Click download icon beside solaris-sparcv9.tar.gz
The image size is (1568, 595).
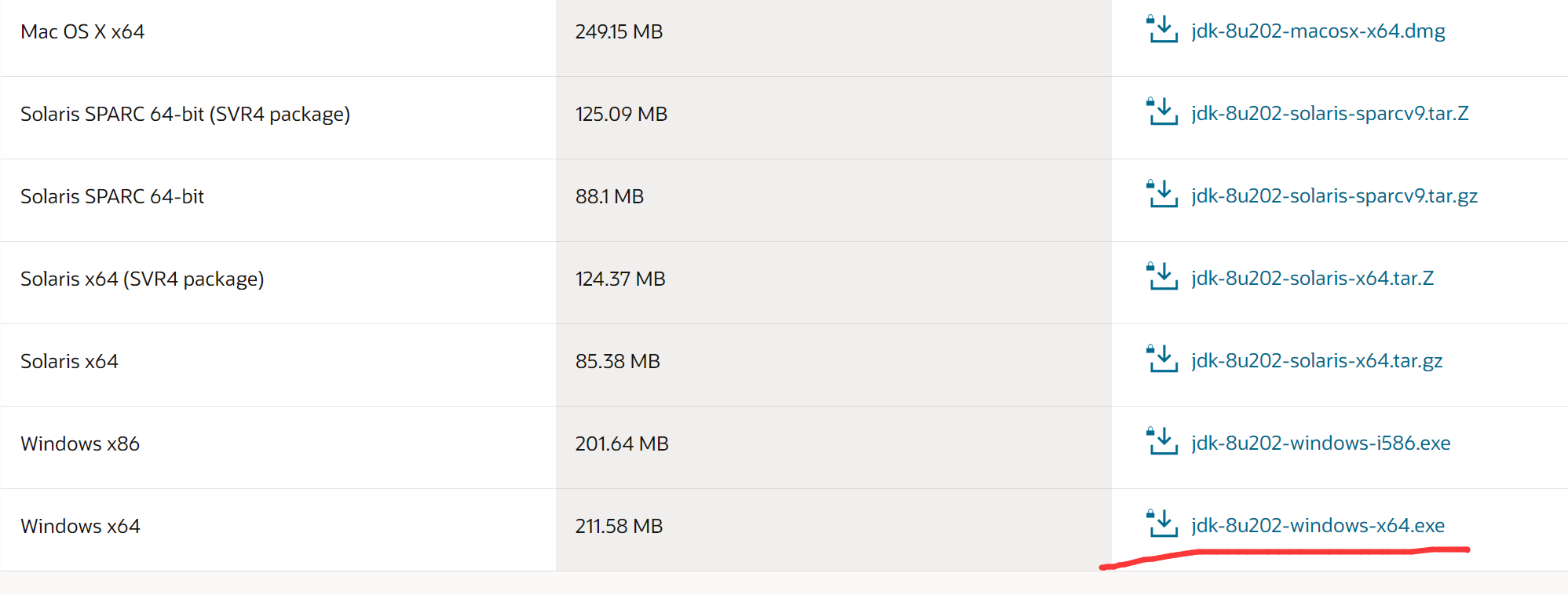(1161, 195)
